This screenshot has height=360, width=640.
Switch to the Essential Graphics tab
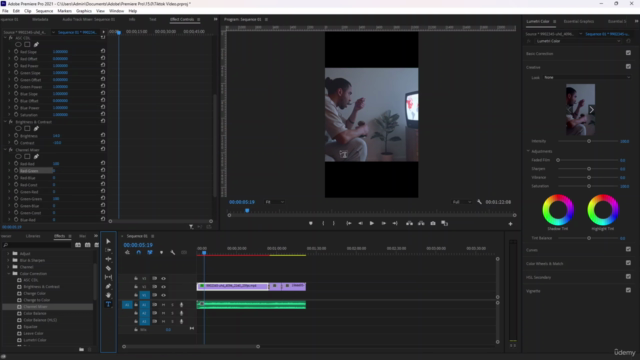578,21
